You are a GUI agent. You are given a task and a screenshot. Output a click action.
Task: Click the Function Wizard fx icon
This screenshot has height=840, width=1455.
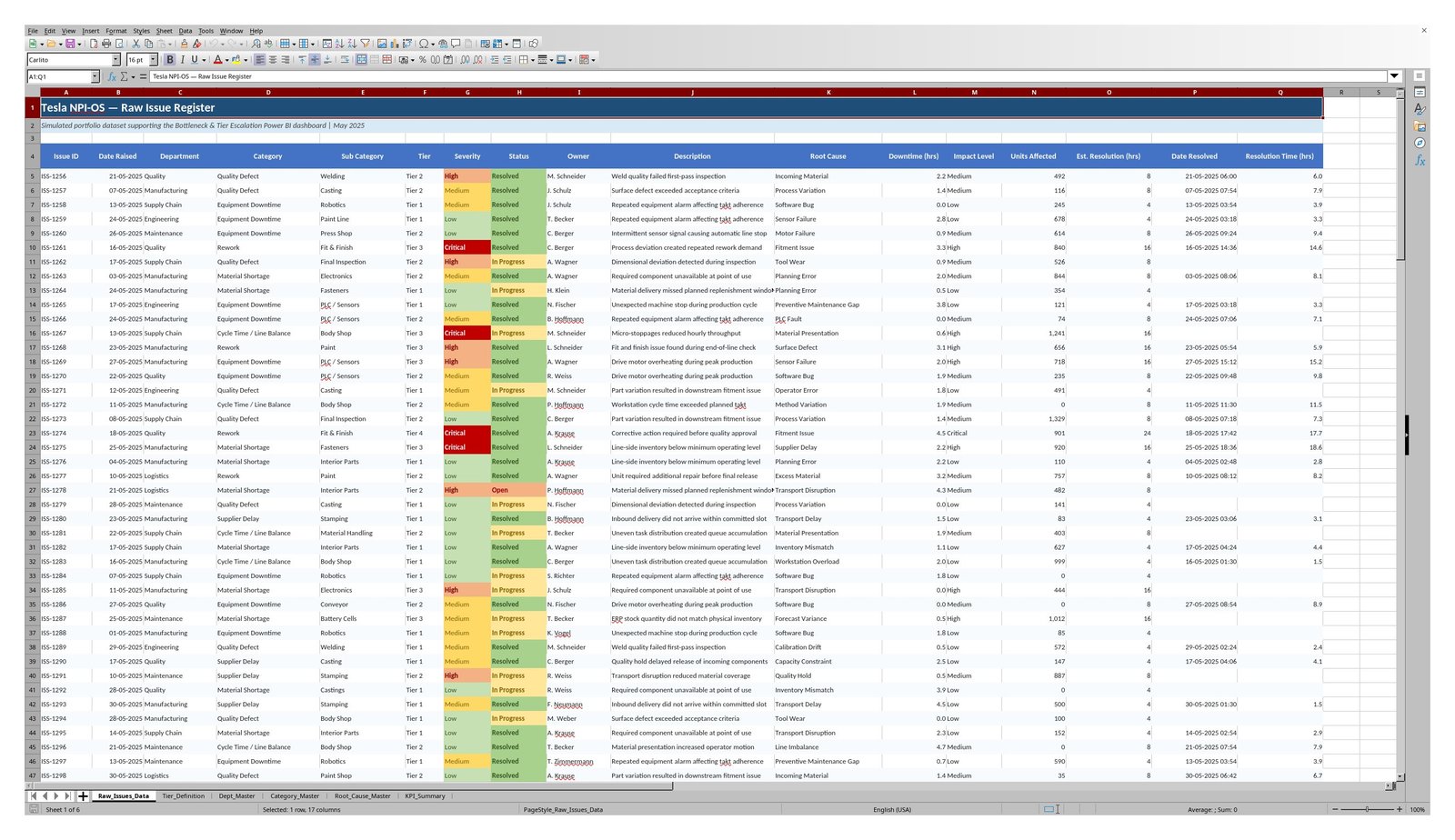pyautogui.click(x=112, y=76)
